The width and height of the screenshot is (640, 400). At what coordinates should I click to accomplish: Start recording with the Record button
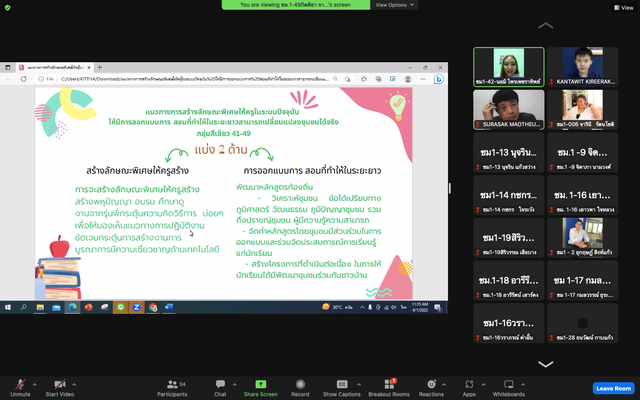tap(300, 383)
